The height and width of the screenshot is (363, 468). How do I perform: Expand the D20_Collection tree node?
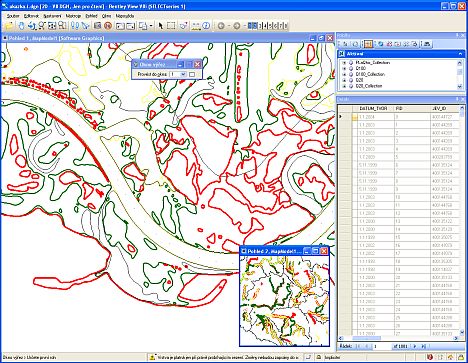coord(344,86)
